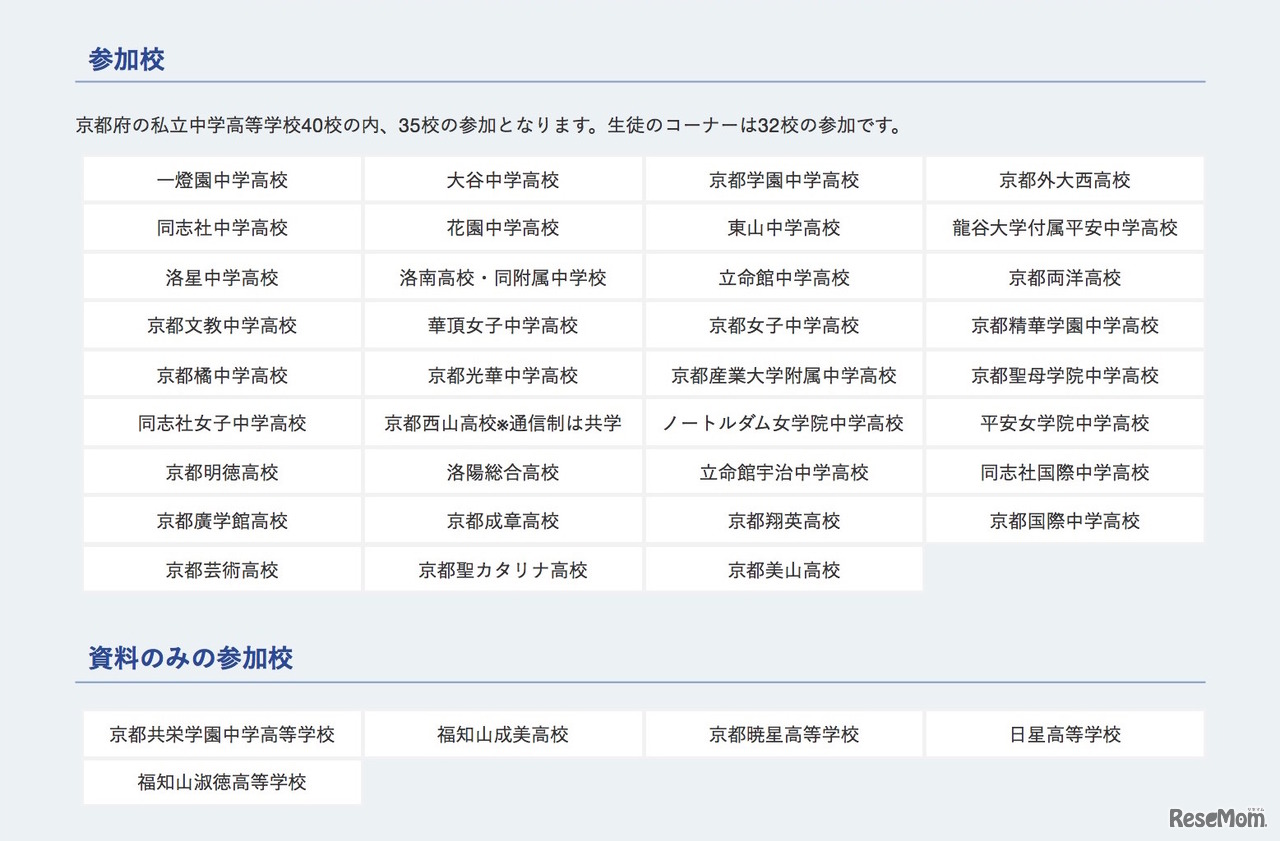Select 一燈園中学高校 in the table

(x=221, y=179)
